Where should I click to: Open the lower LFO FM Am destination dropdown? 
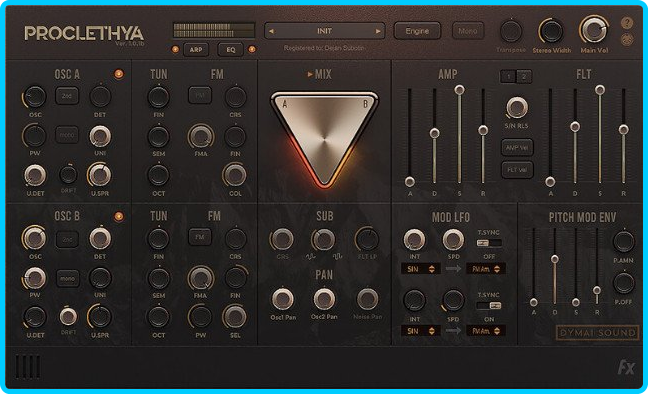(x=486, y=331)
